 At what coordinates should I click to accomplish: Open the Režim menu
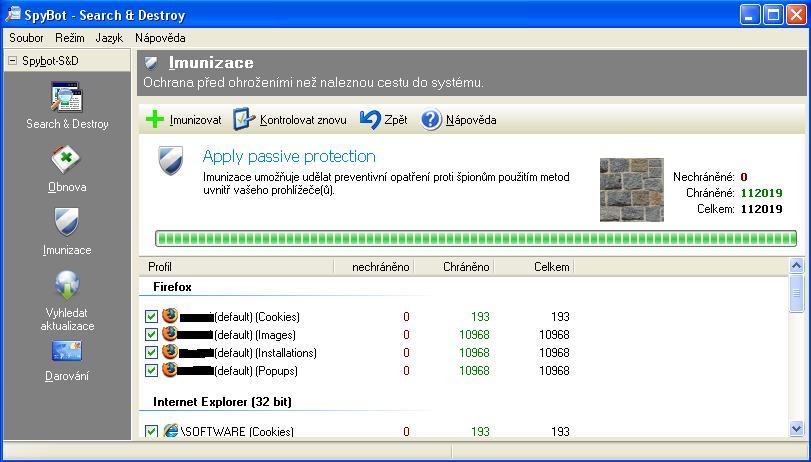pos(70,38)
